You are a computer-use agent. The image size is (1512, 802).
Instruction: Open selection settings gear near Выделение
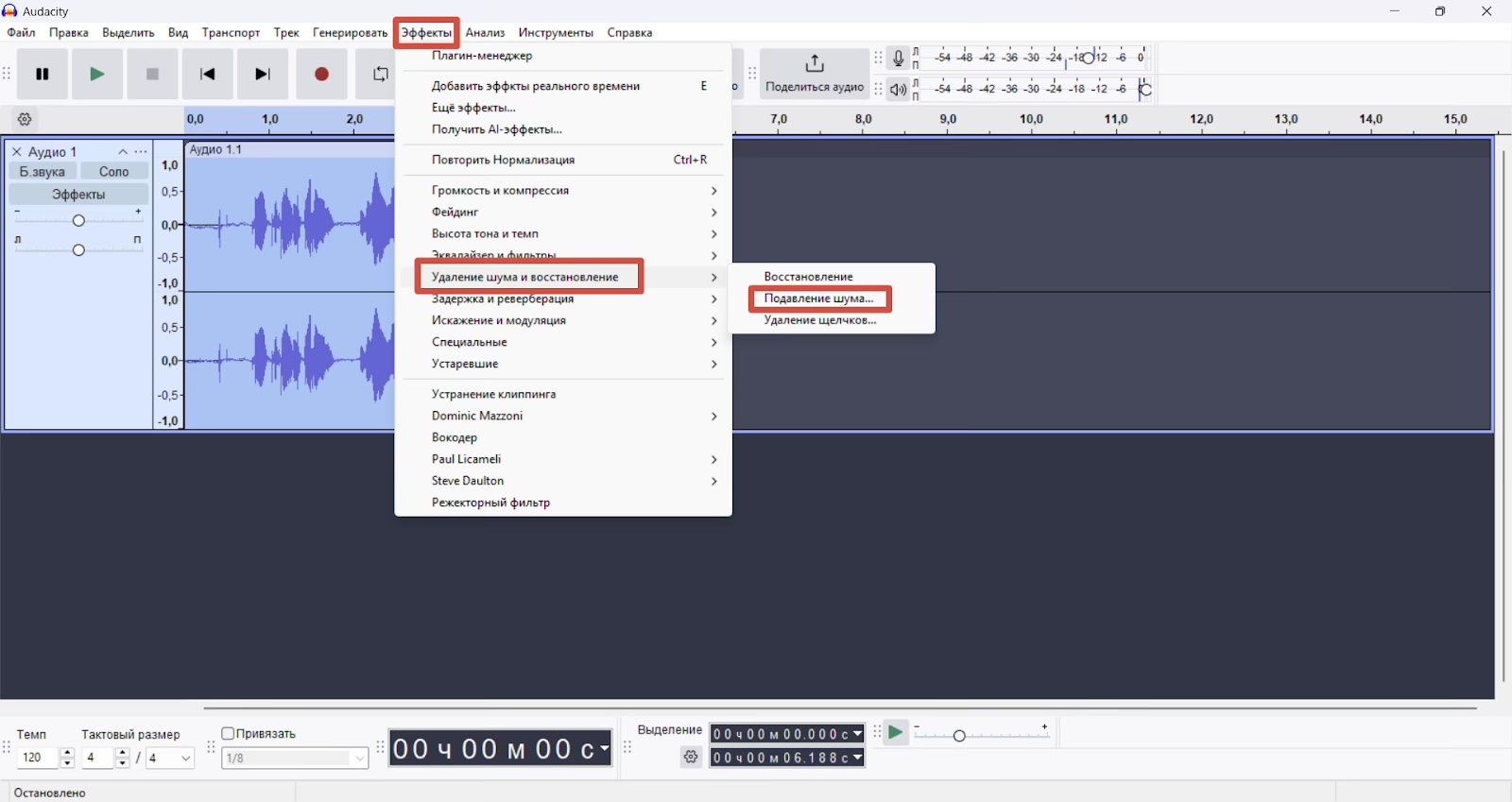click(x=692, y=758)
